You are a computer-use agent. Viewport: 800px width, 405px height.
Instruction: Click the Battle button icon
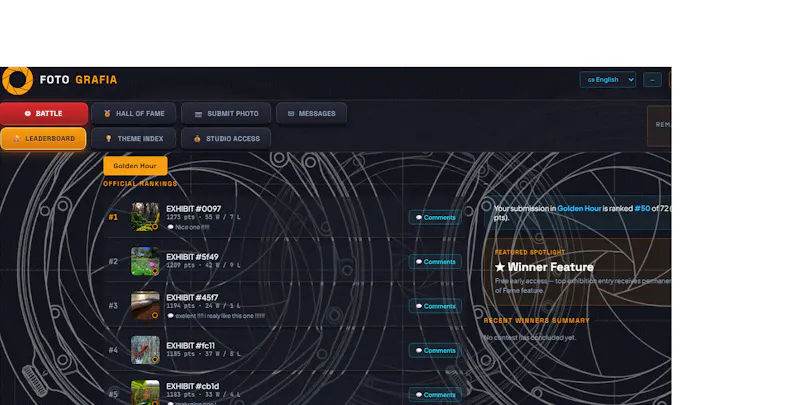pos(28,114)
